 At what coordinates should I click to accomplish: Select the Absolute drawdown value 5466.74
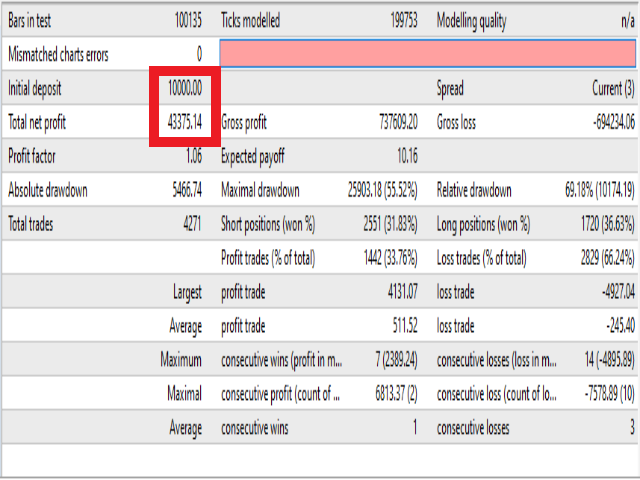coord(187,190)
